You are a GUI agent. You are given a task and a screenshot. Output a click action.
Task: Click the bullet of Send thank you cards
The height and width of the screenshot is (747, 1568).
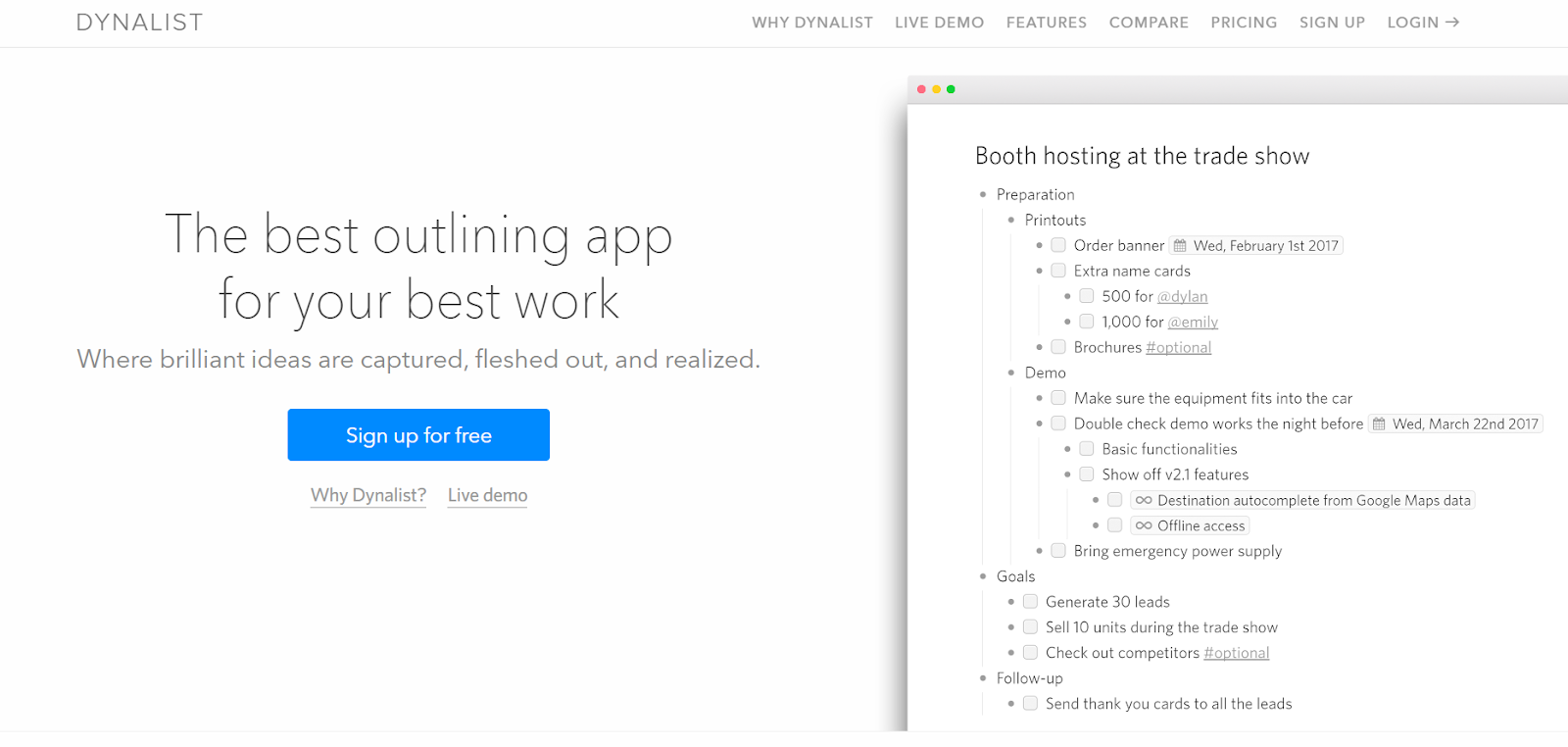1011,704
